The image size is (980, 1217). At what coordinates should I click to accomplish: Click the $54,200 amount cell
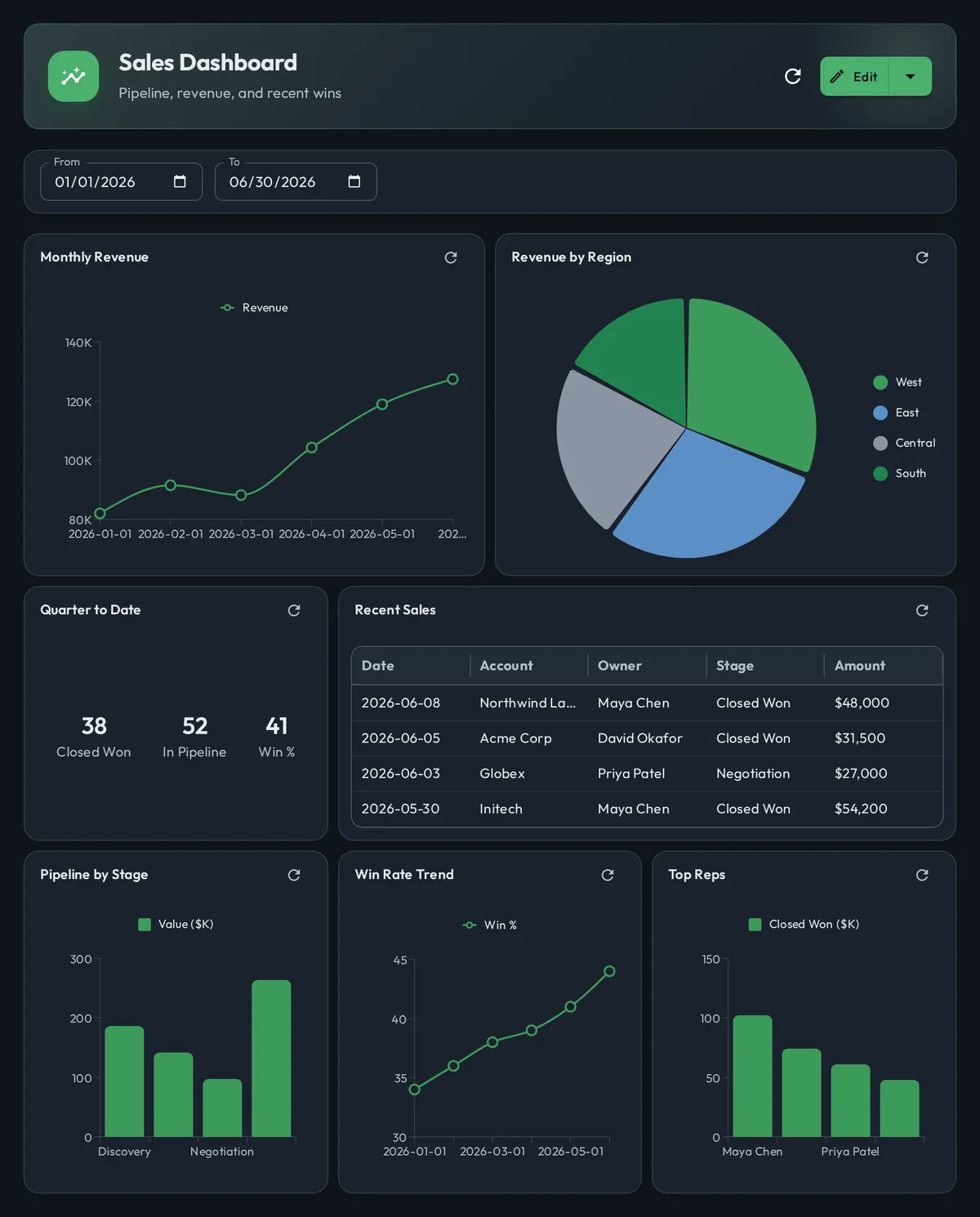(x=884, y=809)
